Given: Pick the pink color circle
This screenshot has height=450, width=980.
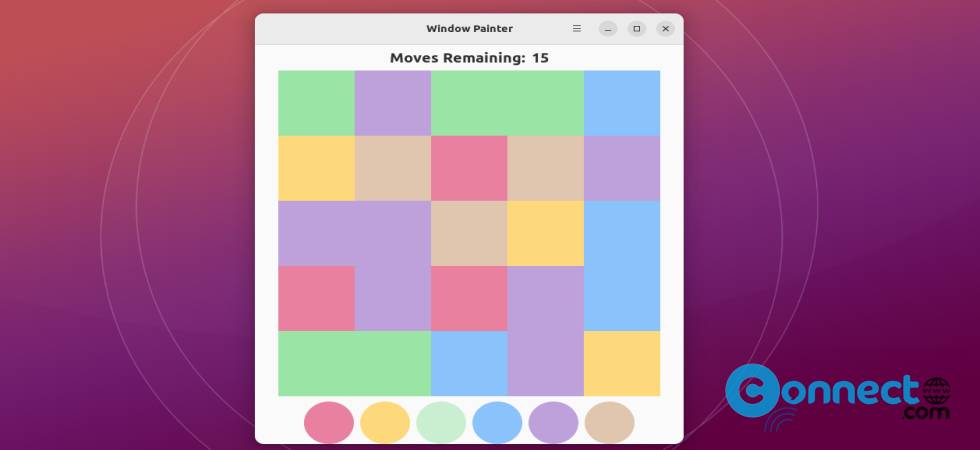Looking at the screenshot, I should [x=329, y=422].
